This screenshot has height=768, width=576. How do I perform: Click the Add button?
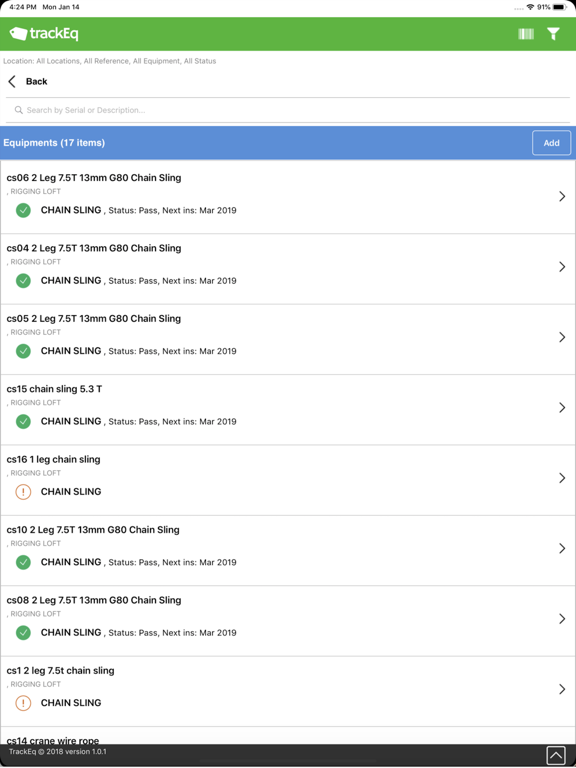click(x=552, y=143)
